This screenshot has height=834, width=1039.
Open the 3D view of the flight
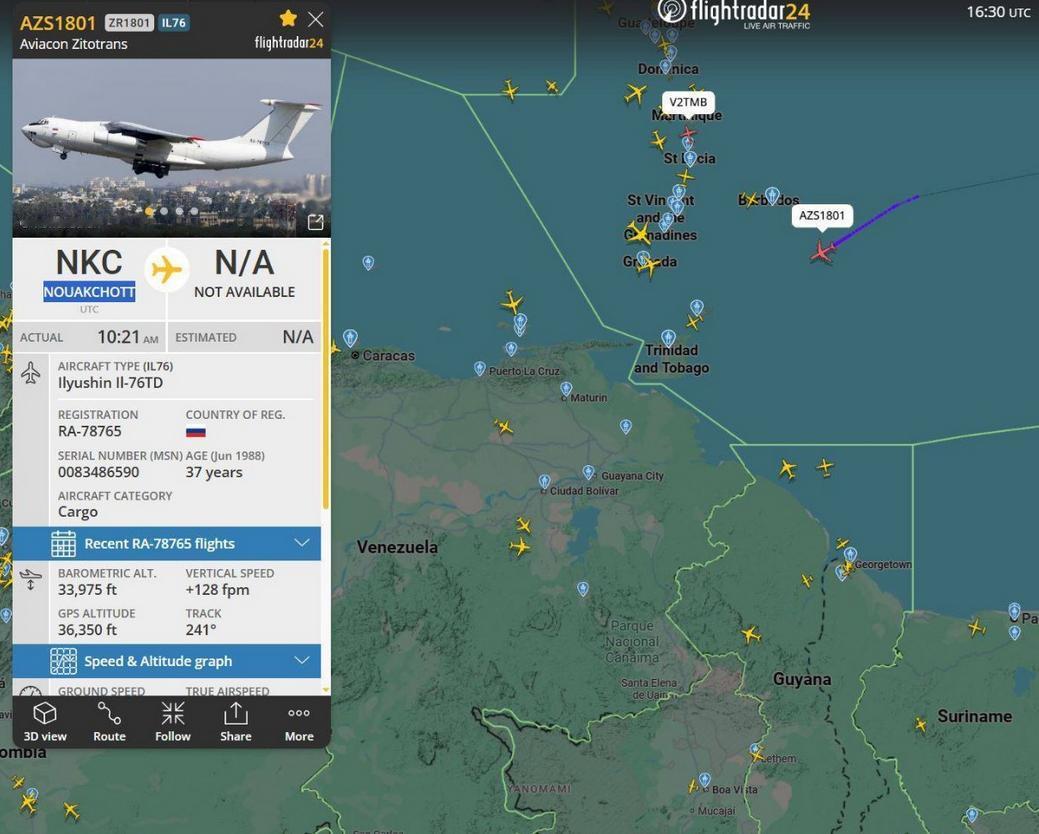click(45, 723)
